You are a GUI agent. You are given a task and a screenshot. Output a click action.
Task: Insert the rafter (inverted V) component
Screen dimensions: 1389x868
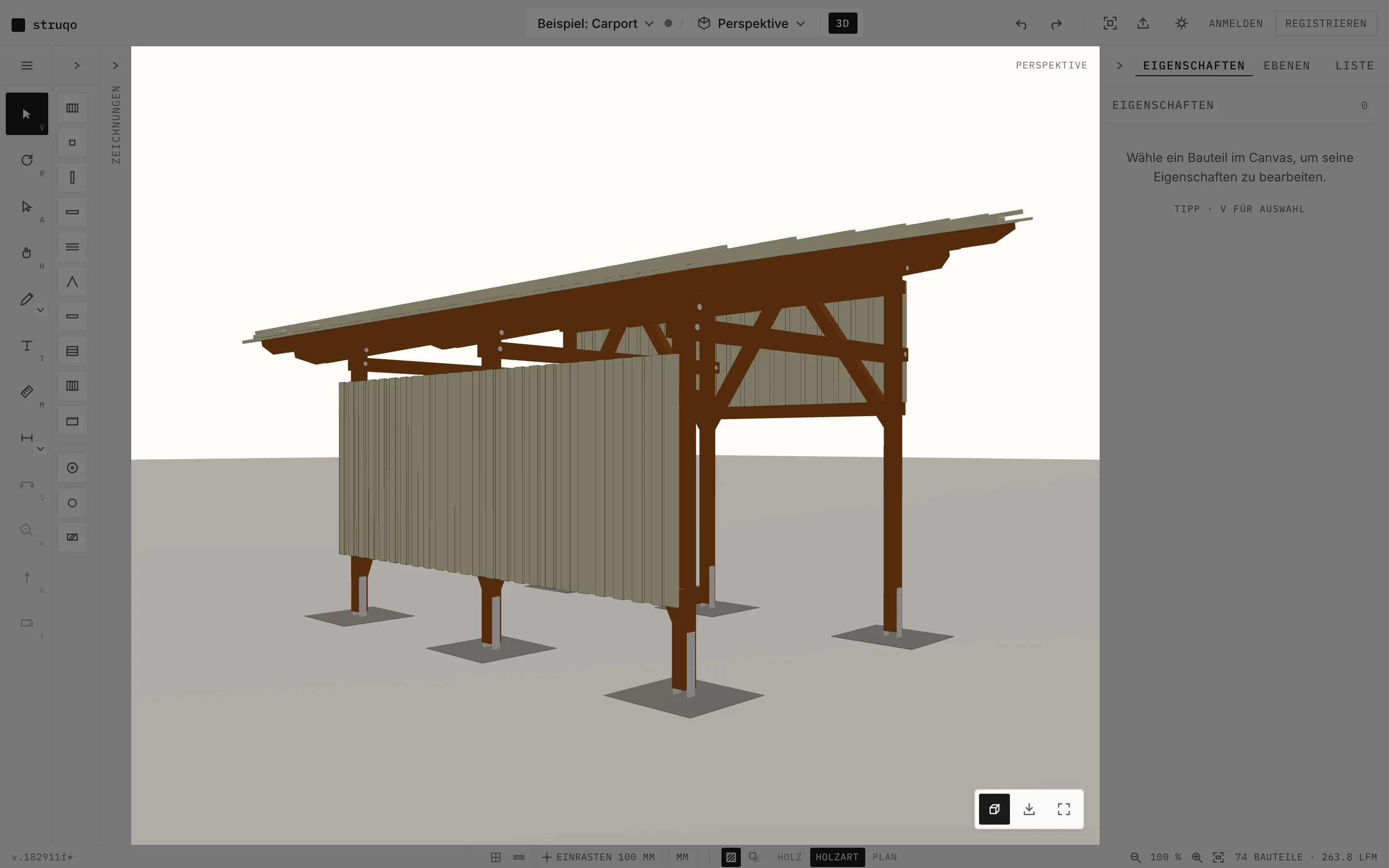click(x=72, y=282)
